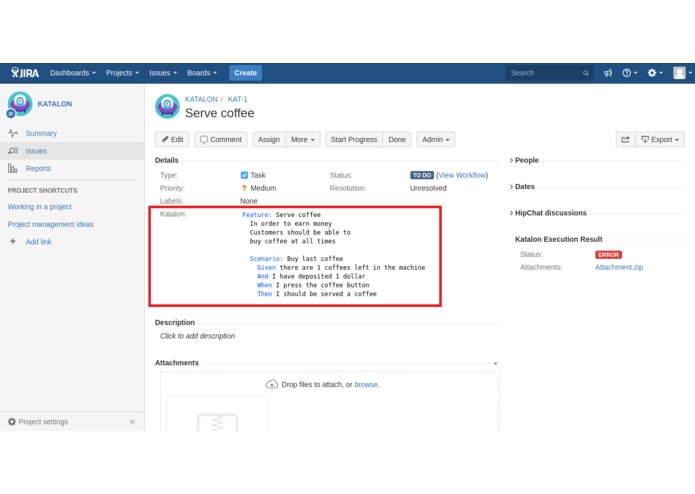Click the Comment button
Image resolution: width=695 pixels, height=494 pixels.
pyautogui.click(x=221, y=140)
